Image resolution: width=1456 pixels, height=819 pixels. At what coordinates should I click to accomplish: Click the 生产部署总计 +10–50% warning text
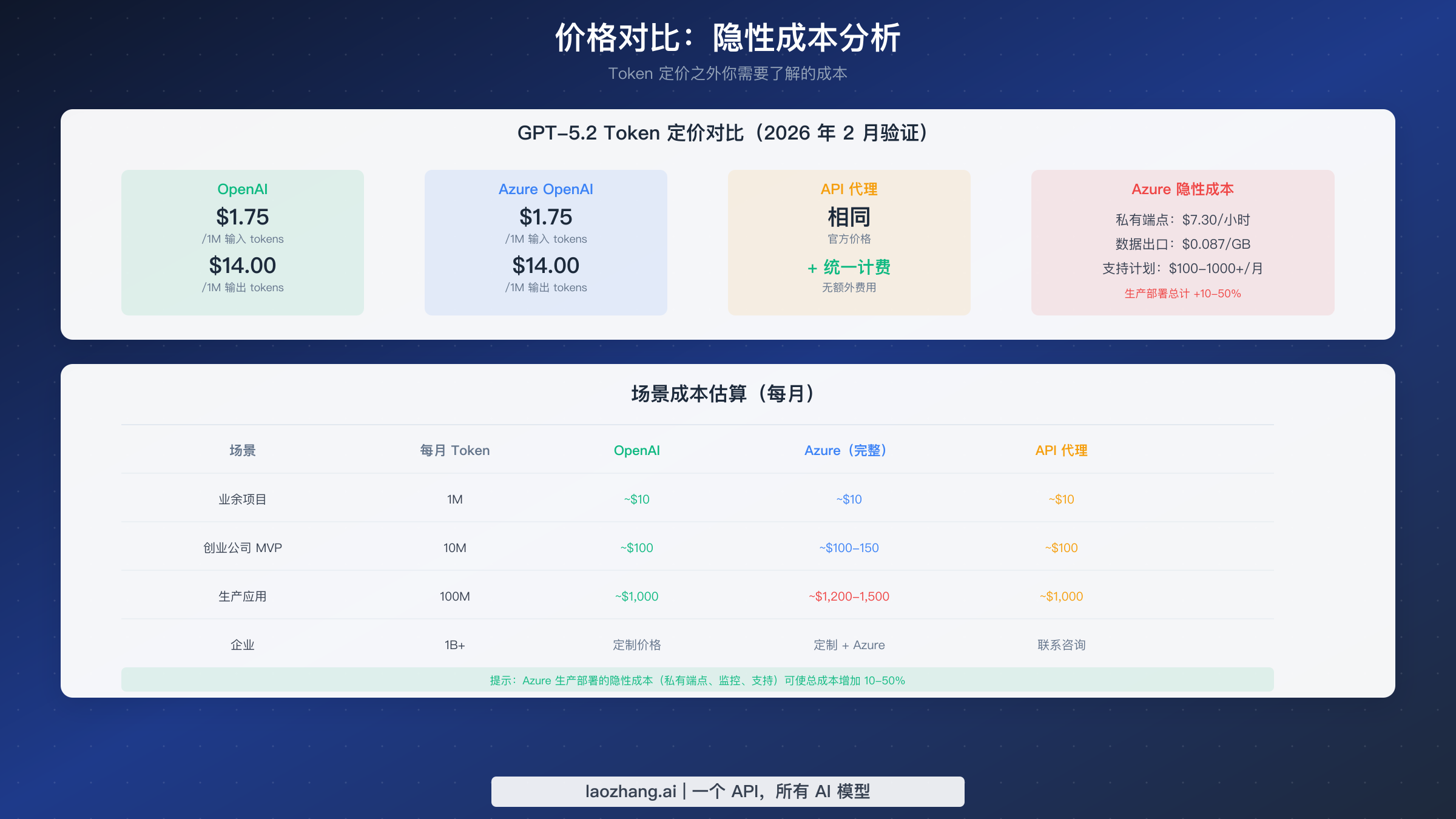(x=1182, y=293)
